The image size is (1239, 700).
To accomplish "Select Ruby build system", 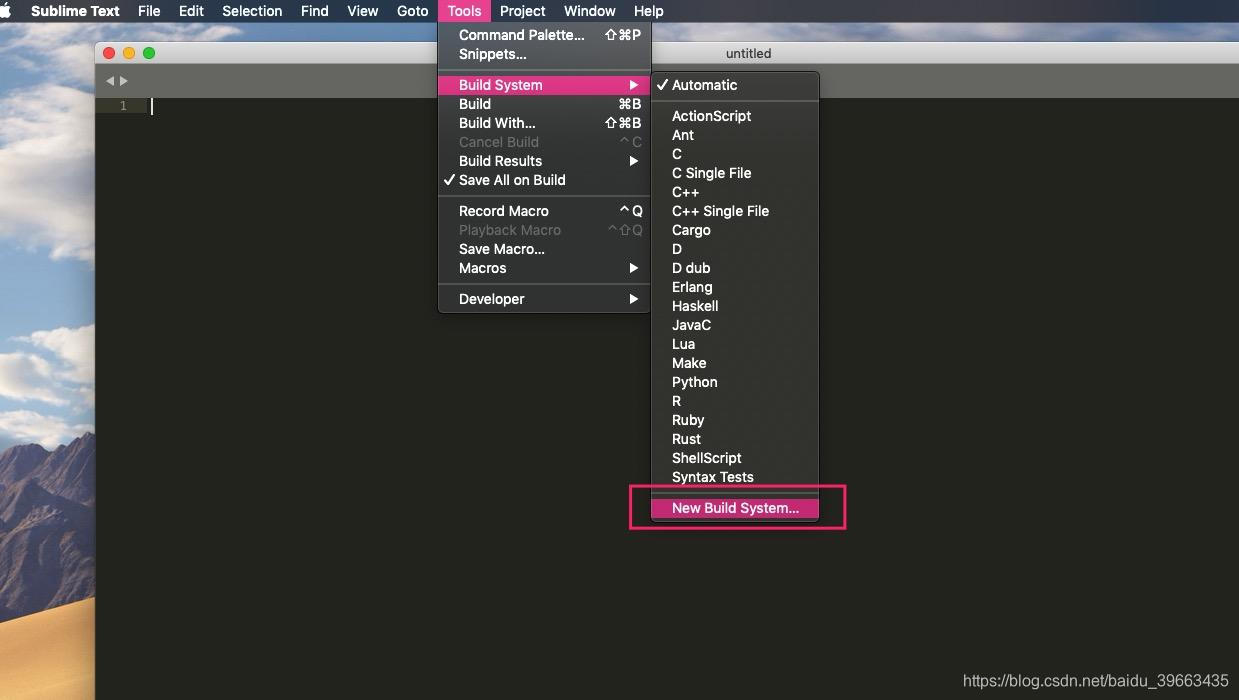I will 735,420.
